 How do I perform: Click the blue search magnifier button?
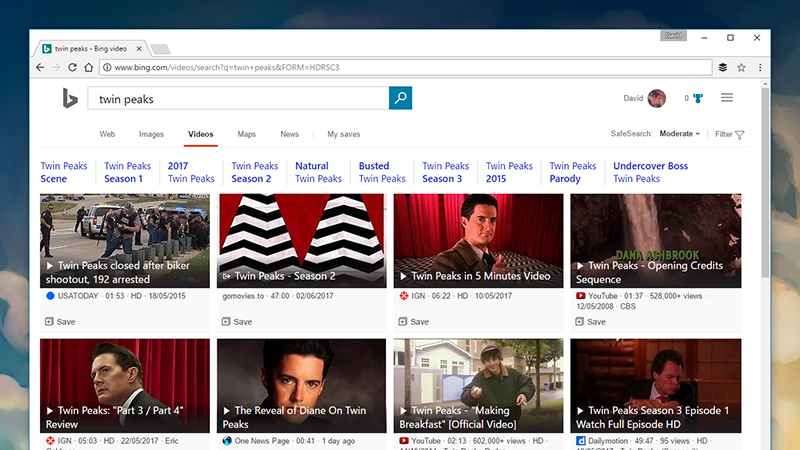pyautogui.click(x=401, y=98)
